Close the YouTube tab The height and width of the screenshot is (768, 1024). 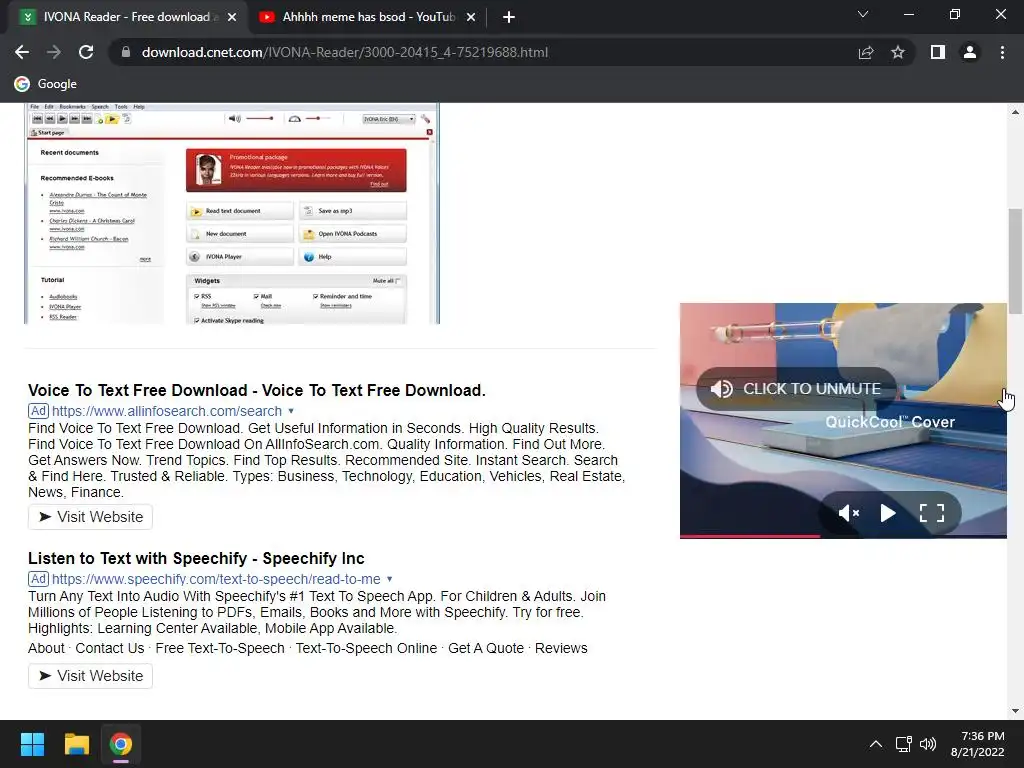pos(471,17)
